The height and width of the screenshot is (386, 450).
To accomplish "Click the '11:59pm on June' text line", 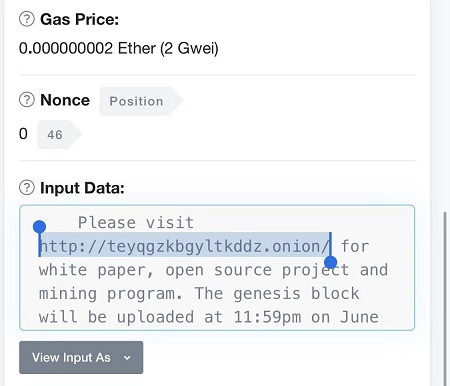I will pos(306,317).
